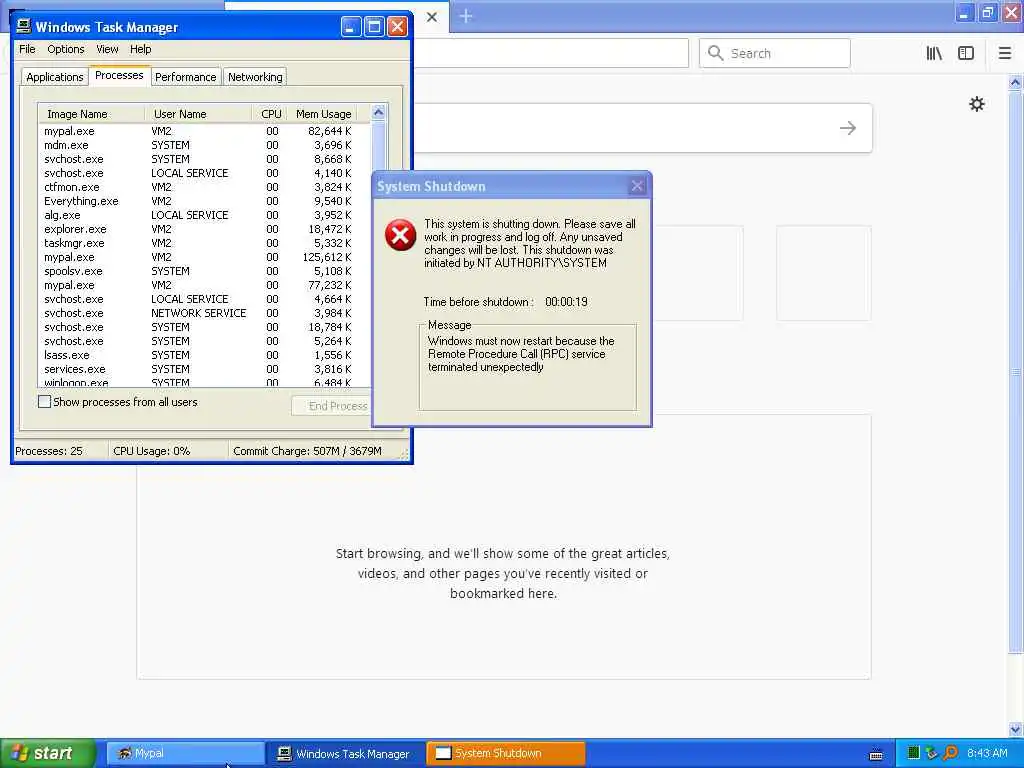
Task: Select the Processes tab
Action: (x=119, y=75)
